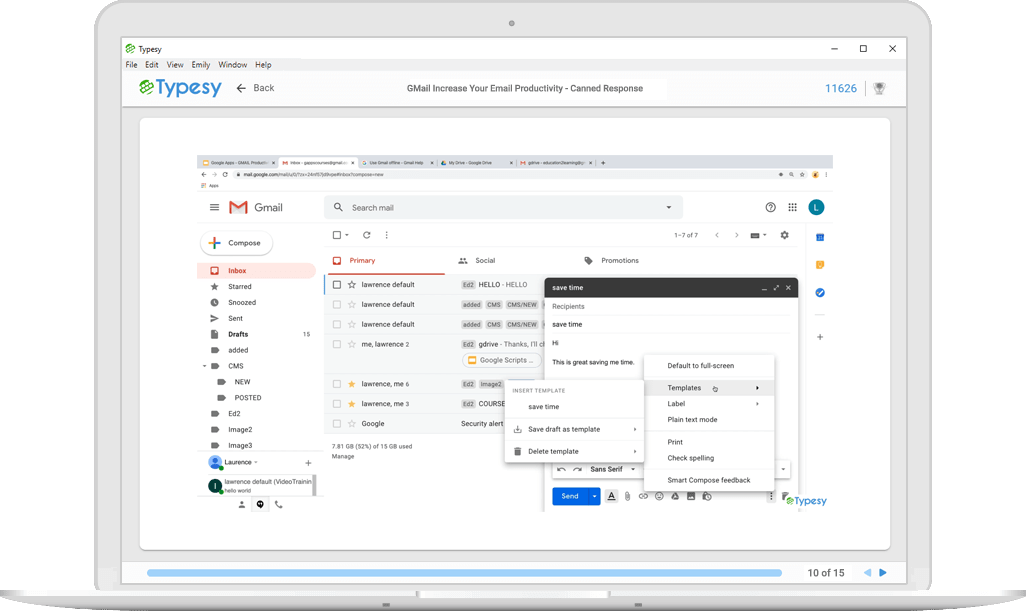Open inbox toolbar more options

(x=386, y=235)
